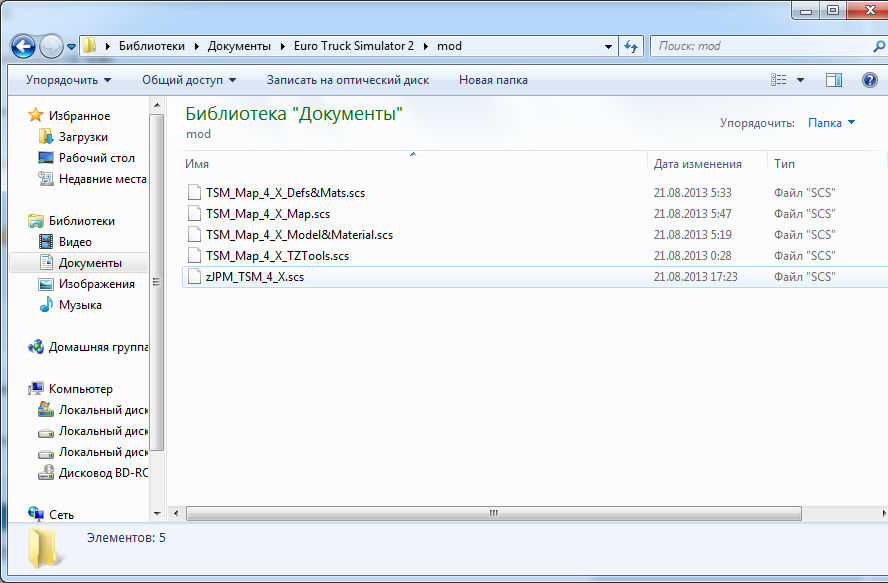Screen dimensions: 888x583
Task: Open Домашняя группа in sidebar
Action: (98, 347)
